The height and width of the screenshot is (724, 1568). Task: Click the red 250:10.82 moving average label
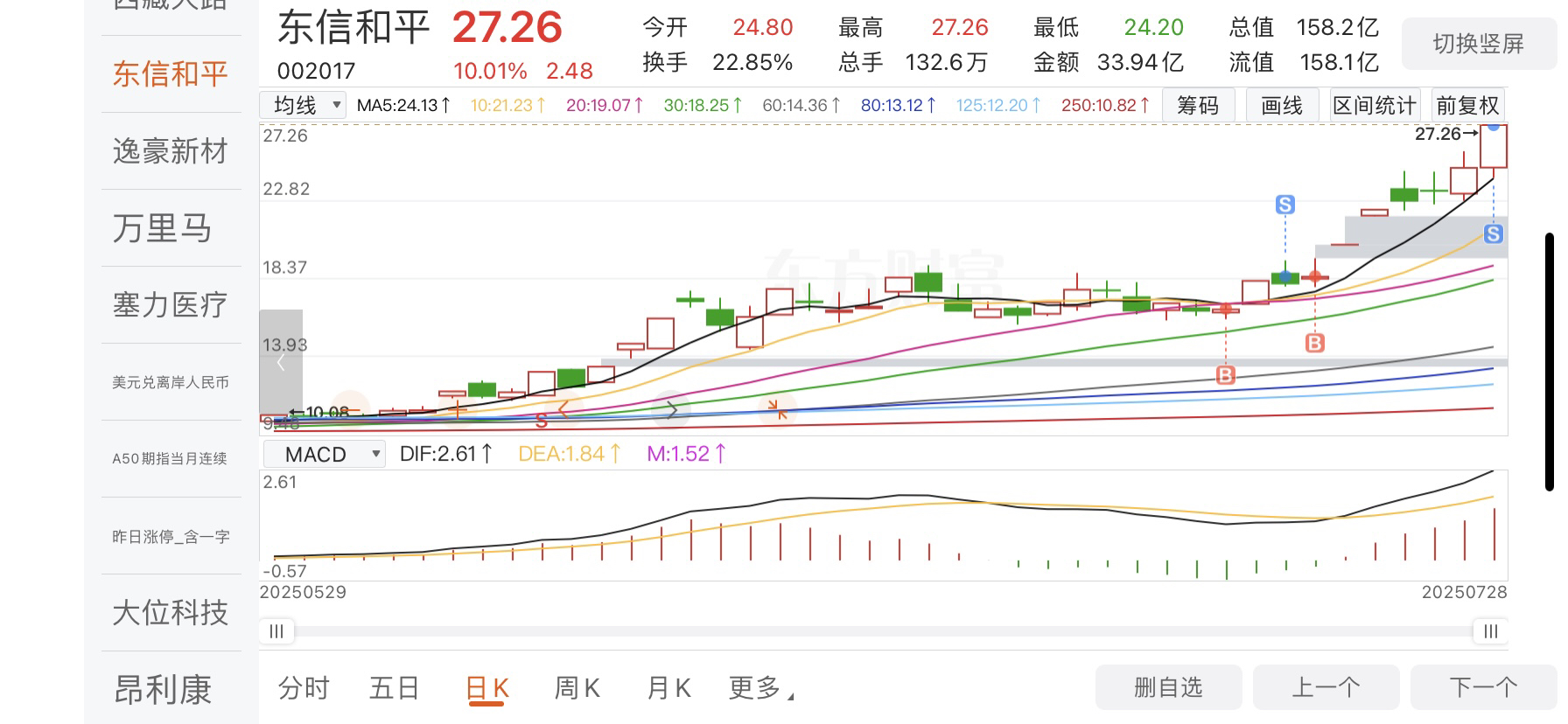1105,106
